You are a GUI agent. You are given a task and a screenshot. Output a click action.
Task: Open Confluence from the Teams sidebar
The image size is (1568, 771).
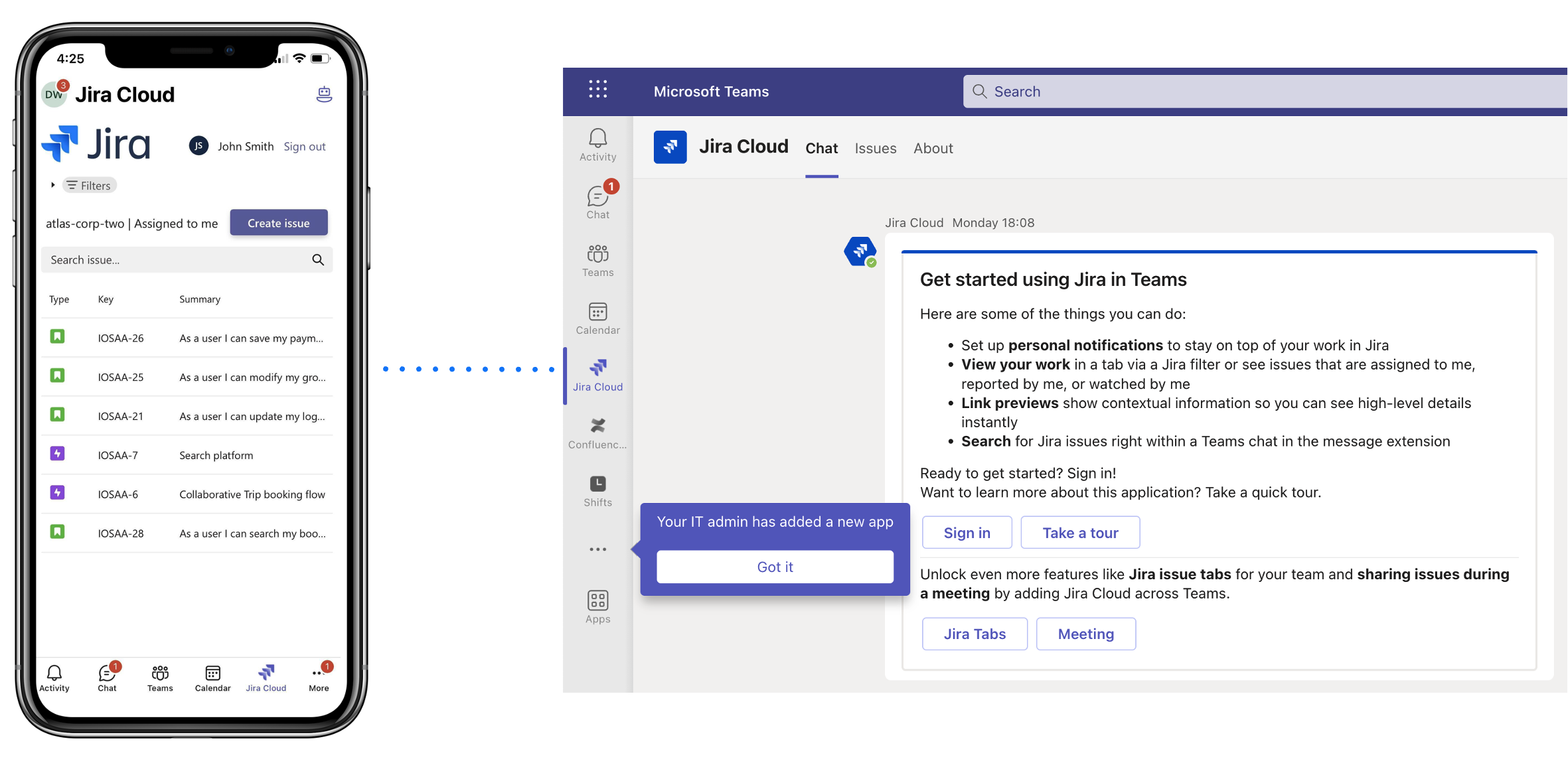click(597, 431)
